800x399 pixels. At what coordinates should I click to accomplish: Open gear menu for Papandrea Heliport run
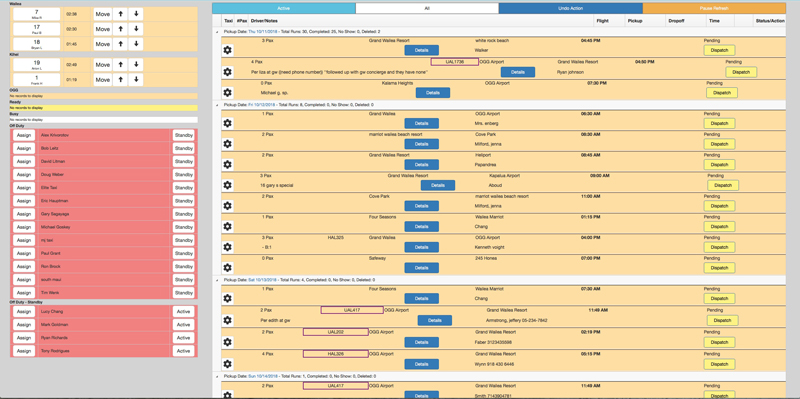click(228, 164)
